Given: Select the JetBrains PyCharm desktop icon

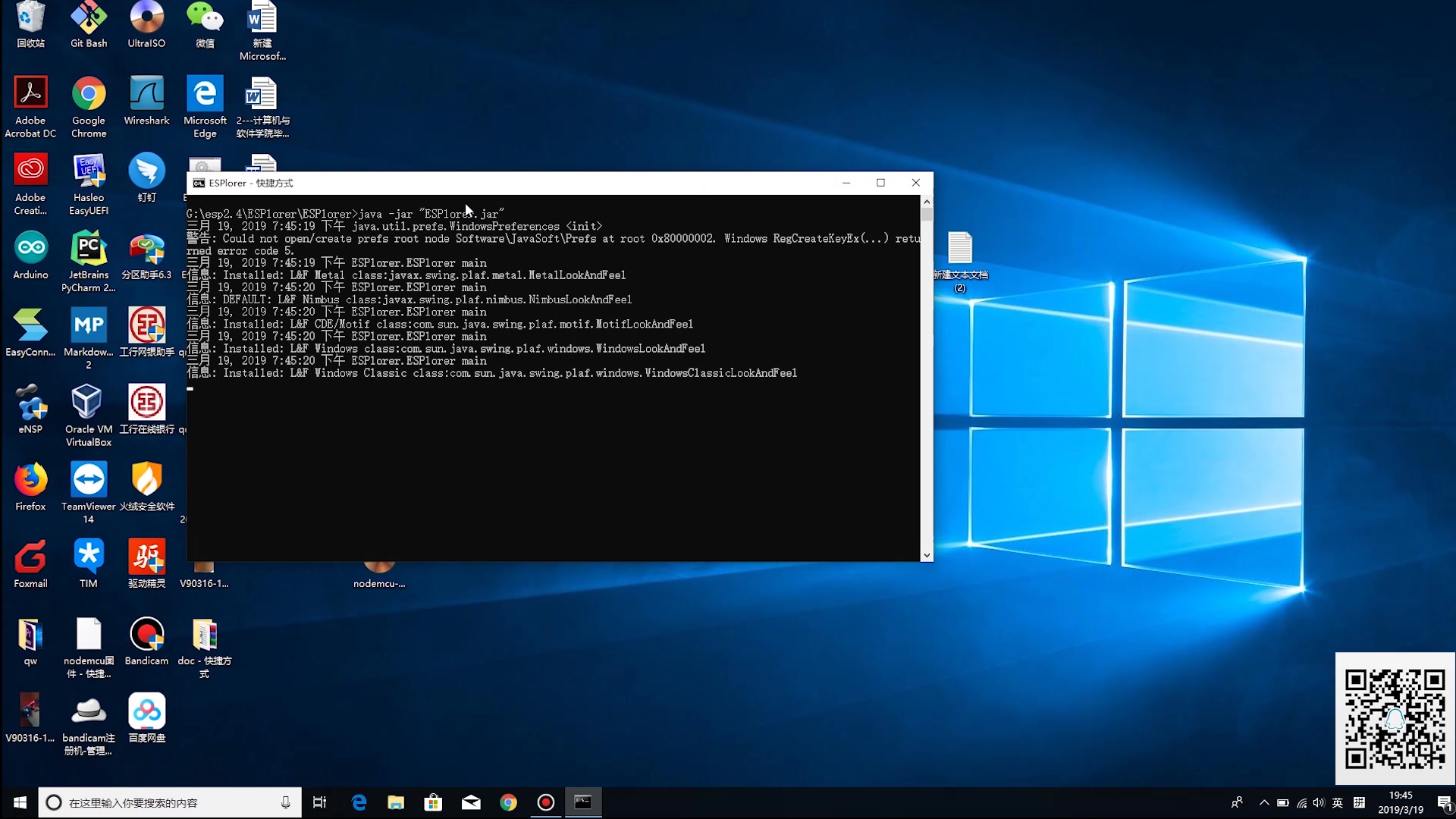Looking at the screenshot, I should pos(89,262).
